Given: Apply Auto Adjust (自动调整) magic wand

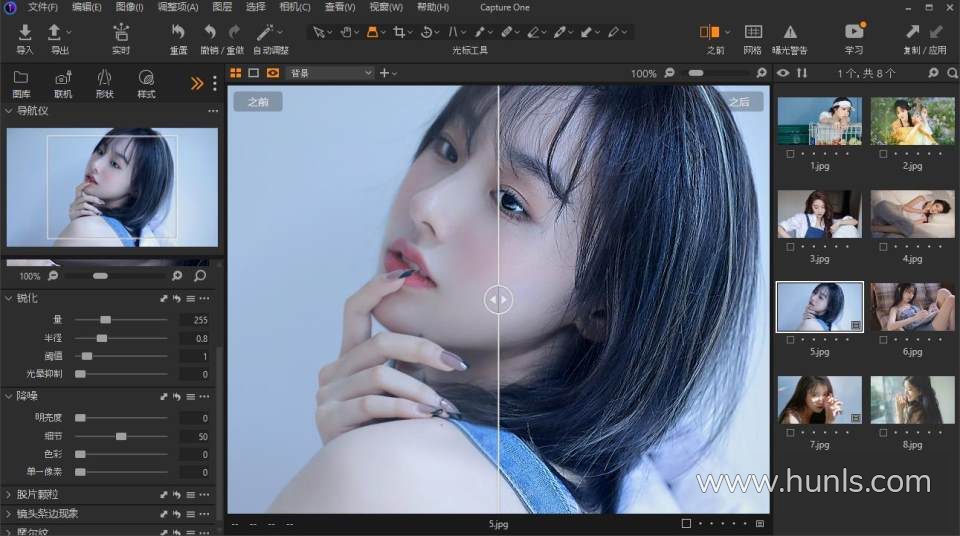Looking at the screenshot, I should point(265,32).
